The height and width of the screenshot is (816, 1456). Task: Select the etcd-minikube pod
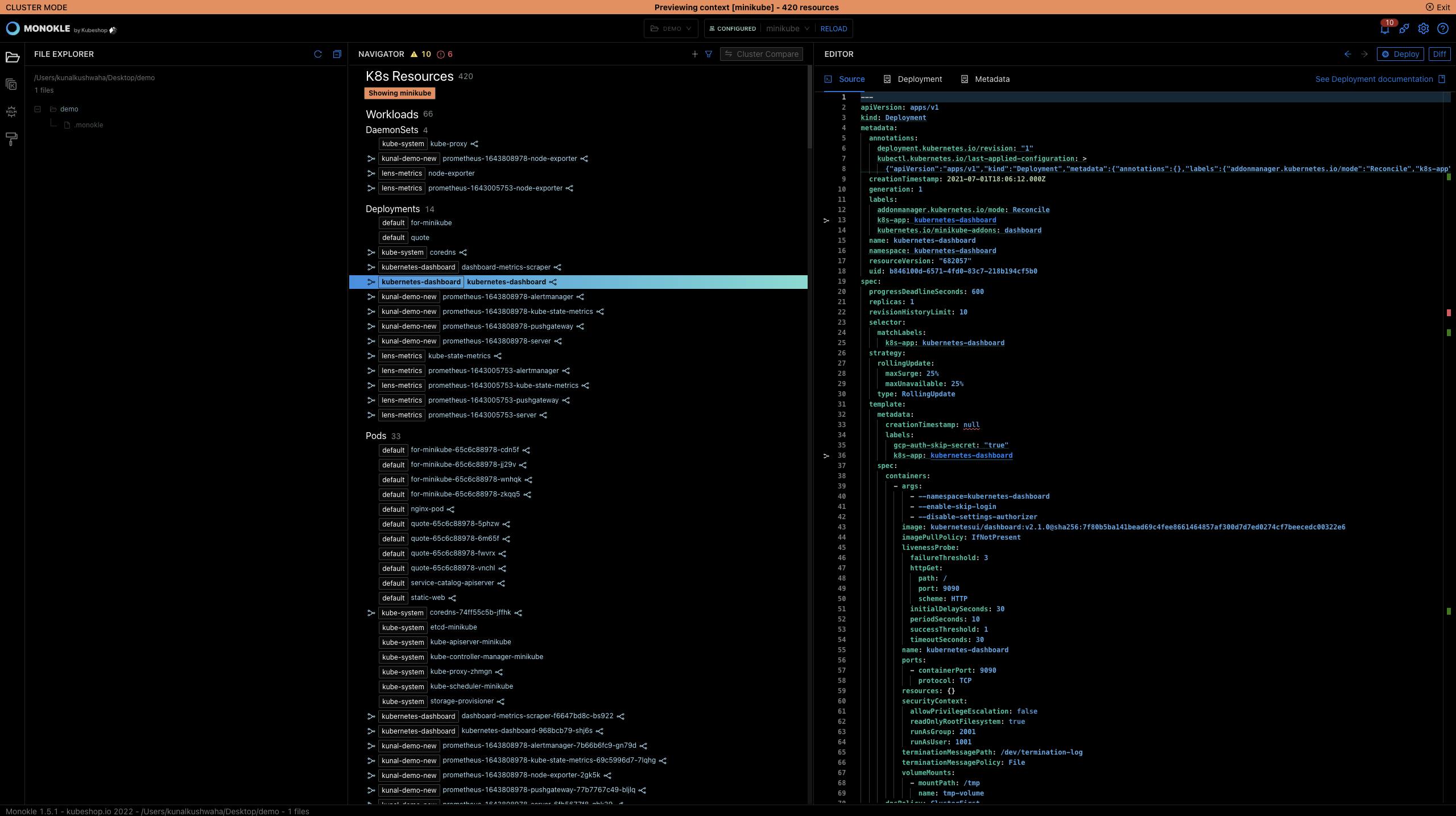tap(453, 627)
